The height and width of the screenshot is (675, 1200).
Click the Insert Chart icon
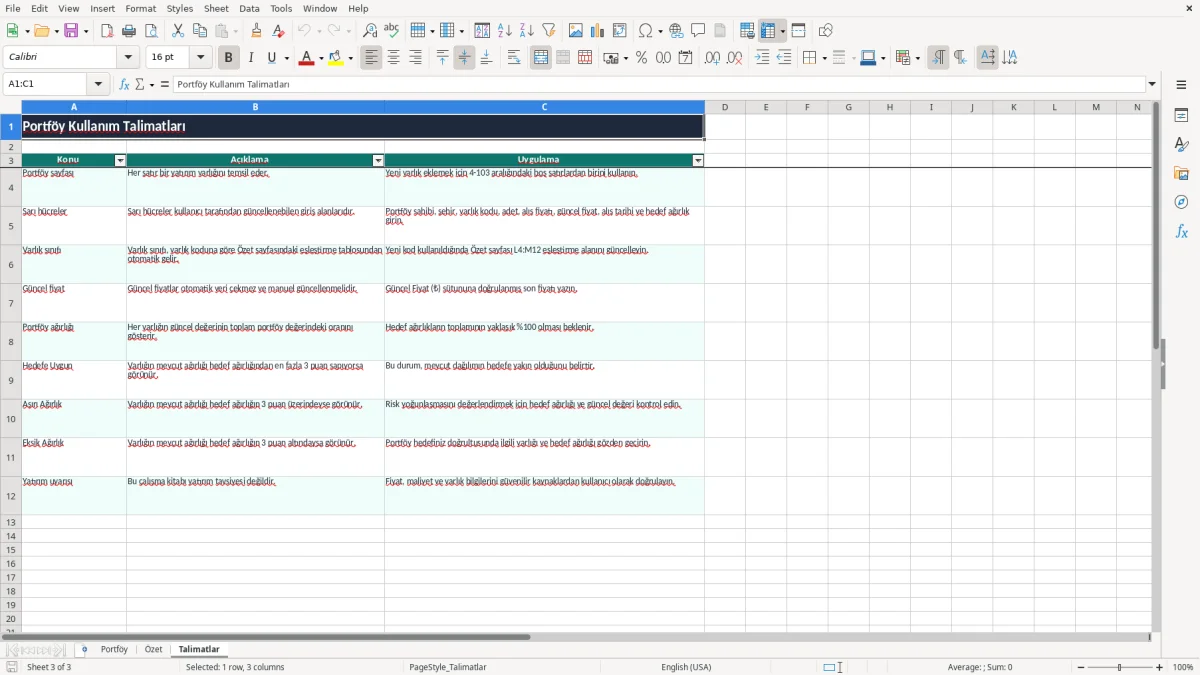pyautogui.click(x=598, y=31)
